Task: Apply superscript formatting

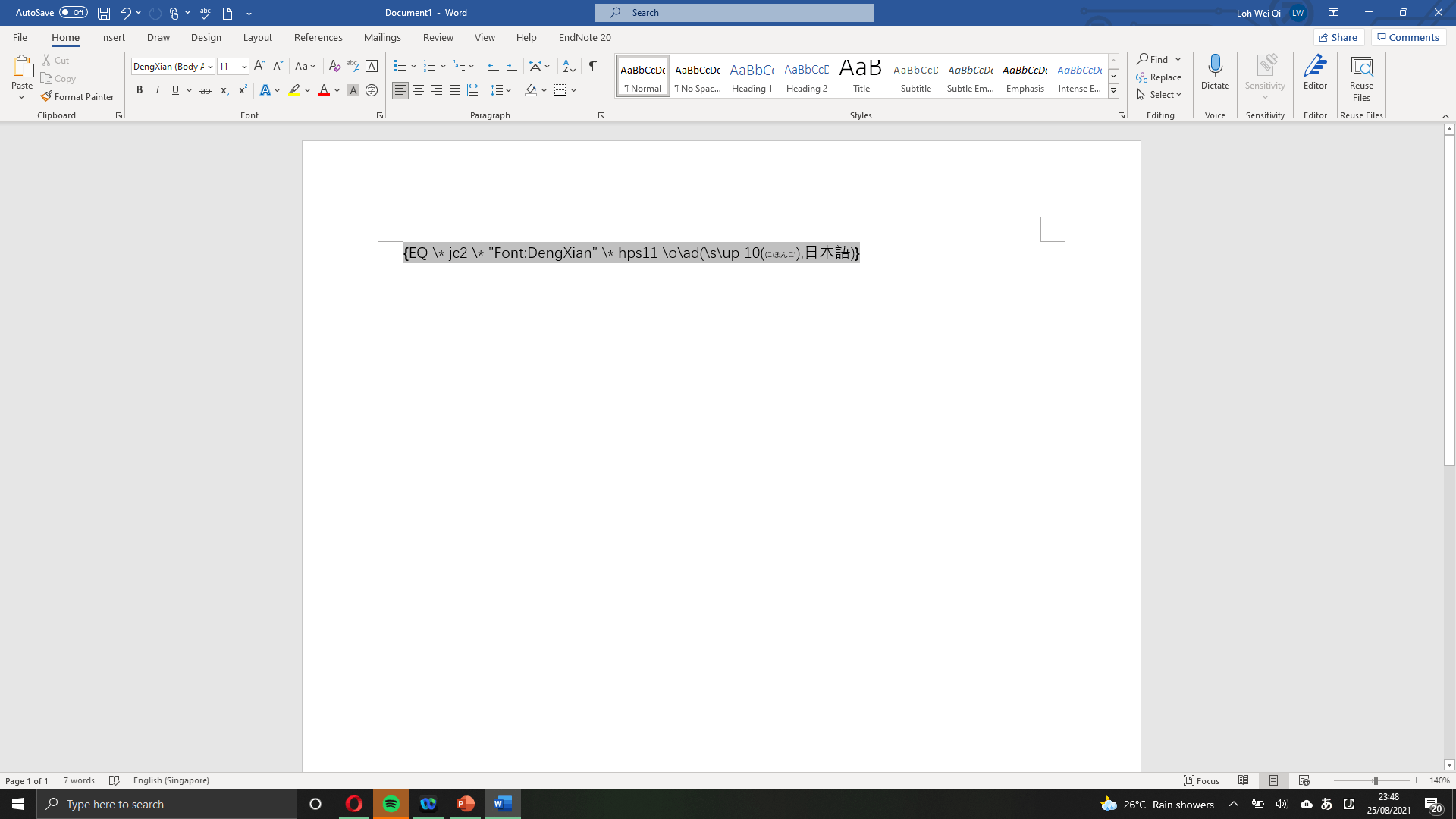Action: [243, 90]
